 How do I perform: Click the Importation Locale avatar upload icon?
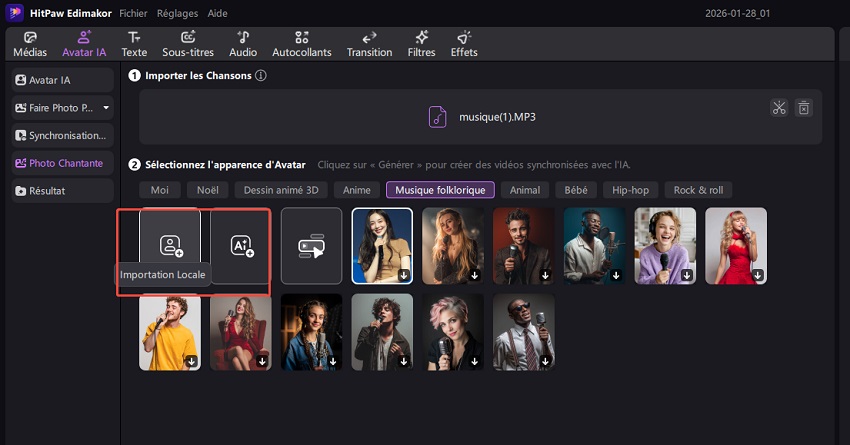170,245
